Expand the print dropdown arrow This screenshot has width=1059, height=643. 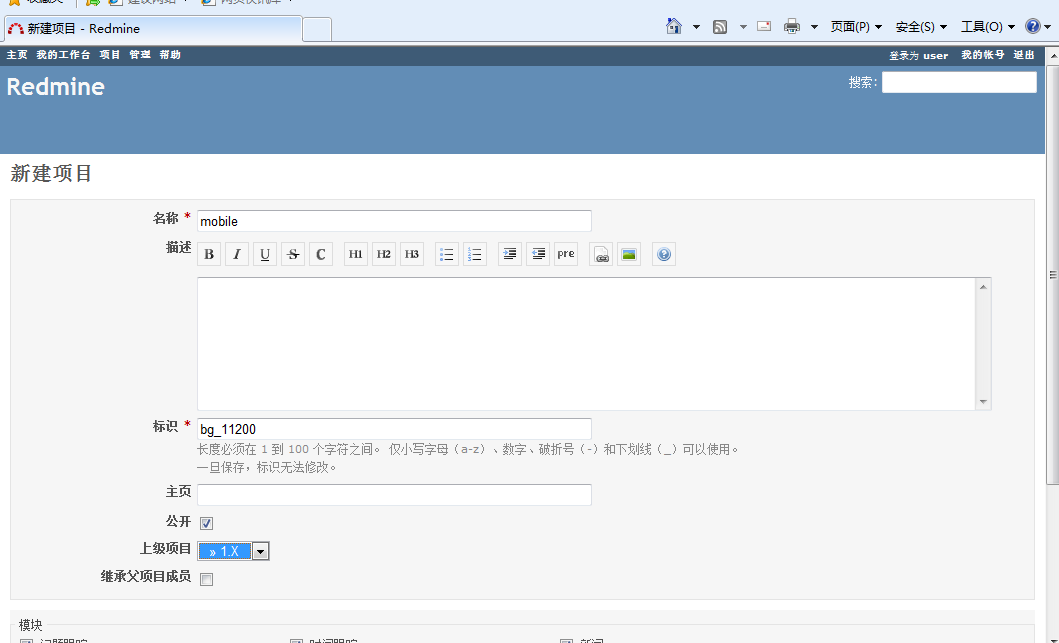815,27
